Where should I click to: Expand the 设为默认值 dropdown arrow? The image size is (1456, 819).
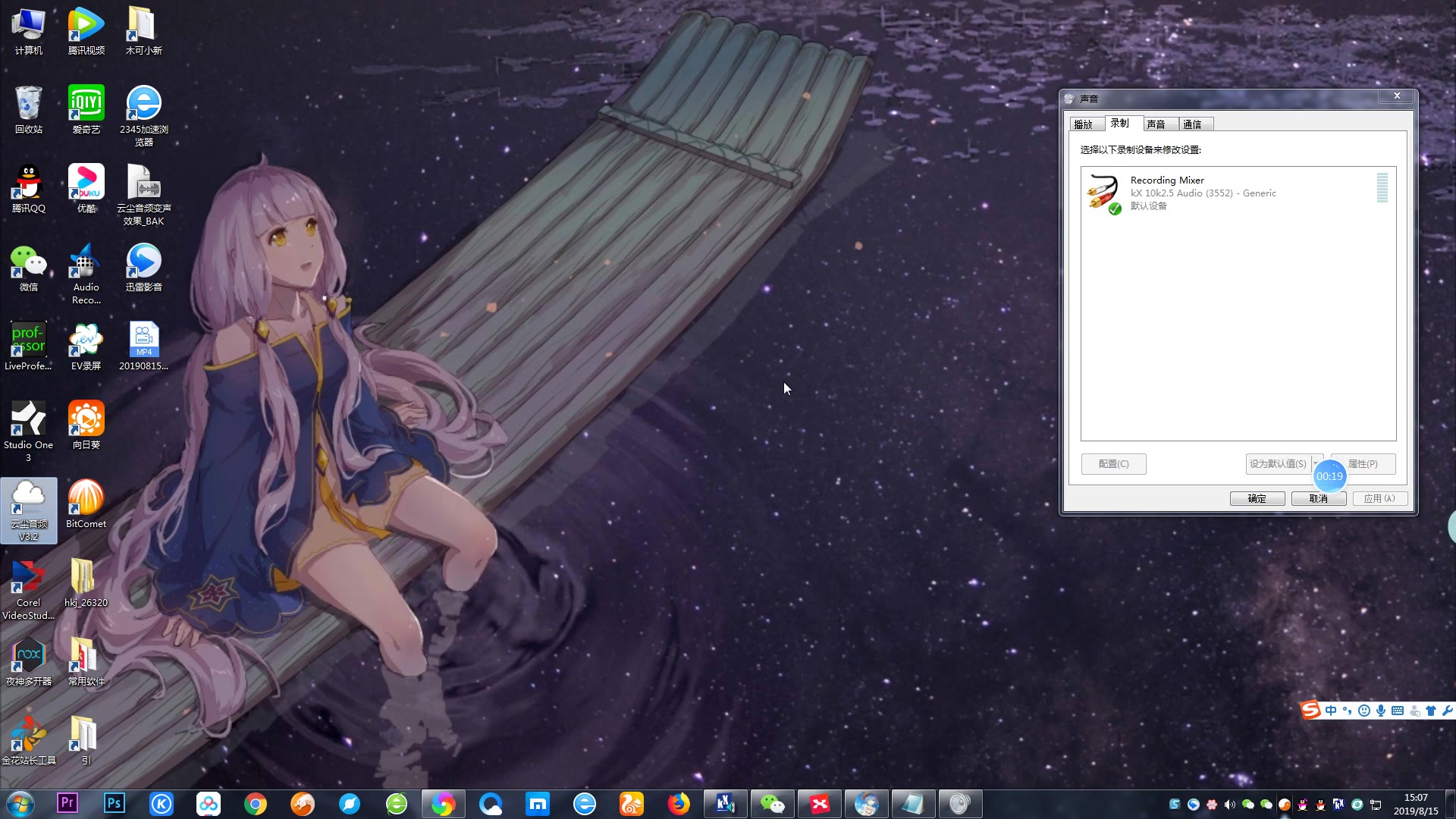coord(1316,463)
